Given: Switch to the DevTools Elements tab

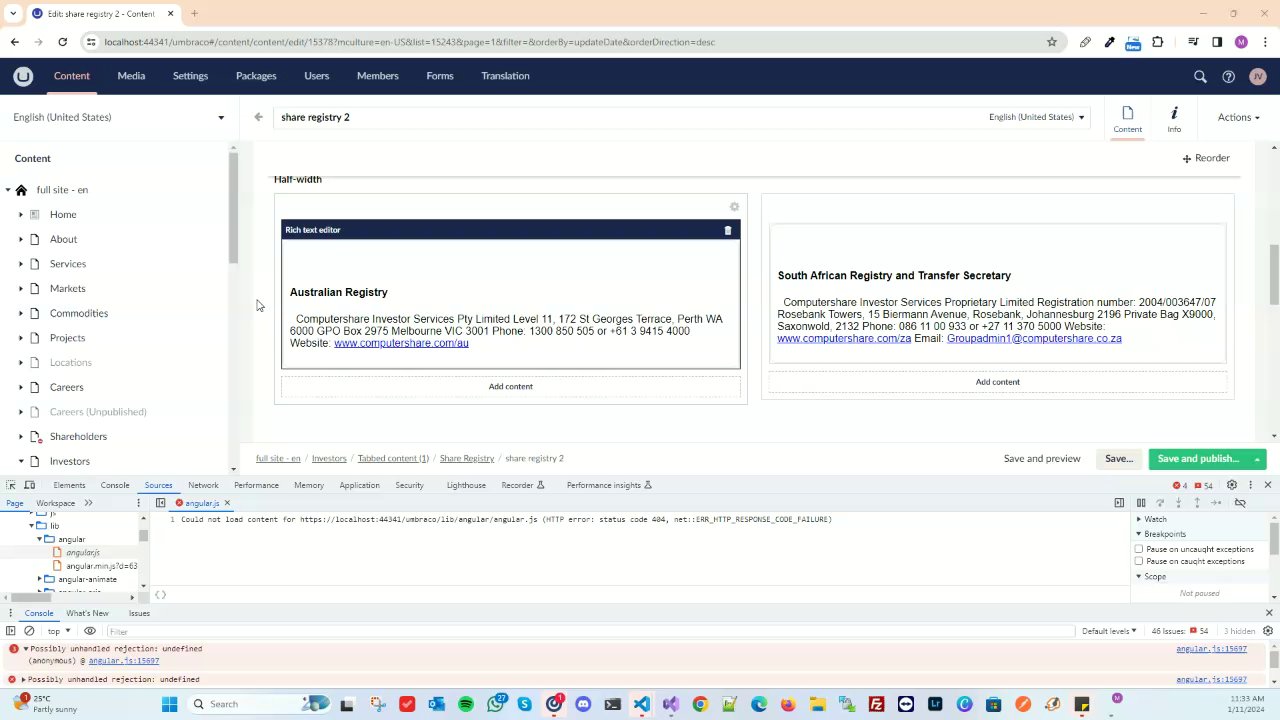Looking at the screenshot, I should click(69, 485).
